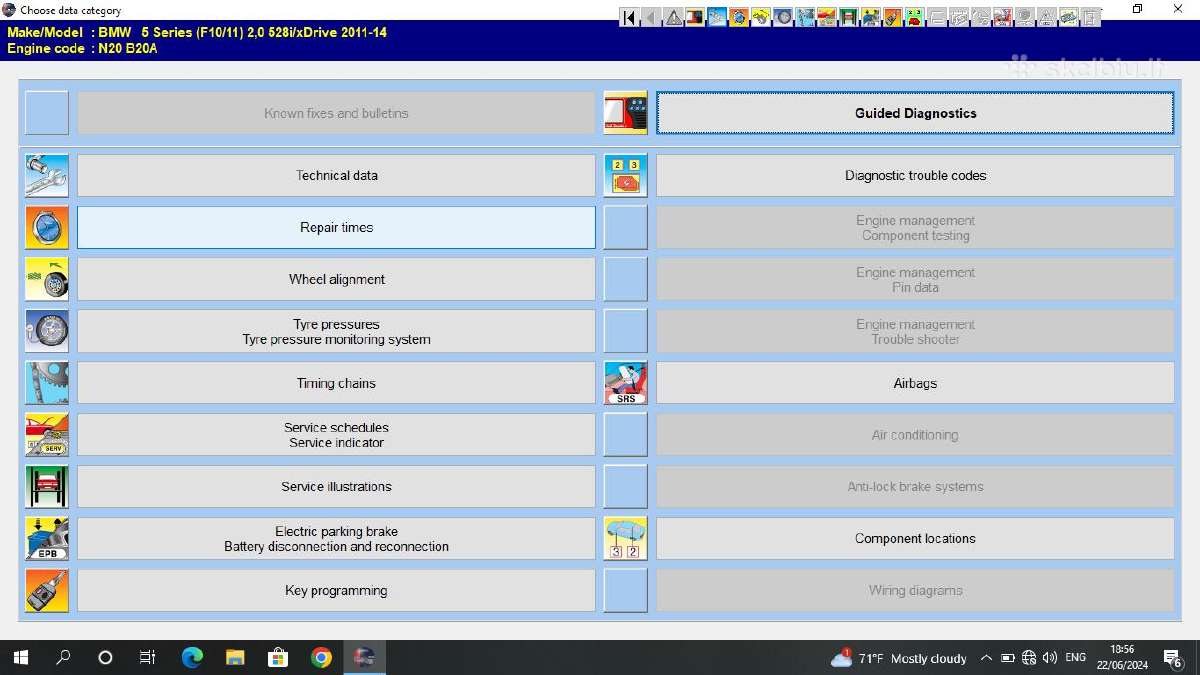1200x675 pixels.
Task: Open the Airbags category
Action: 915,383
